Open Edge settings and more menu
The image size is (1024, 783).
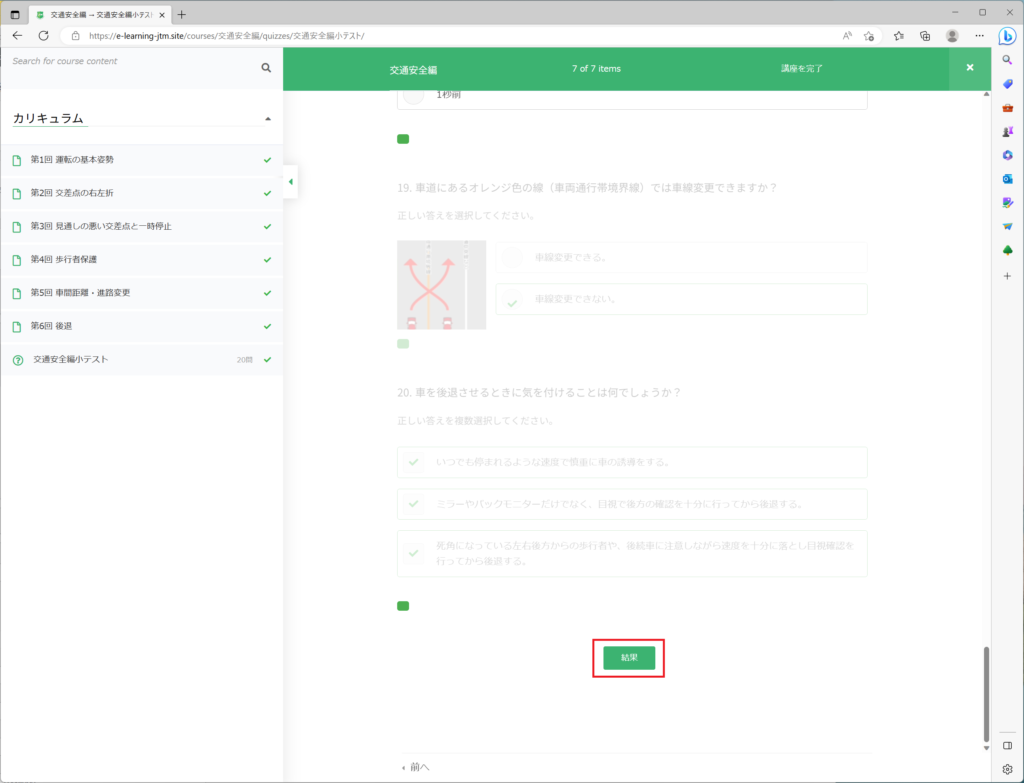tap(978, 35)
